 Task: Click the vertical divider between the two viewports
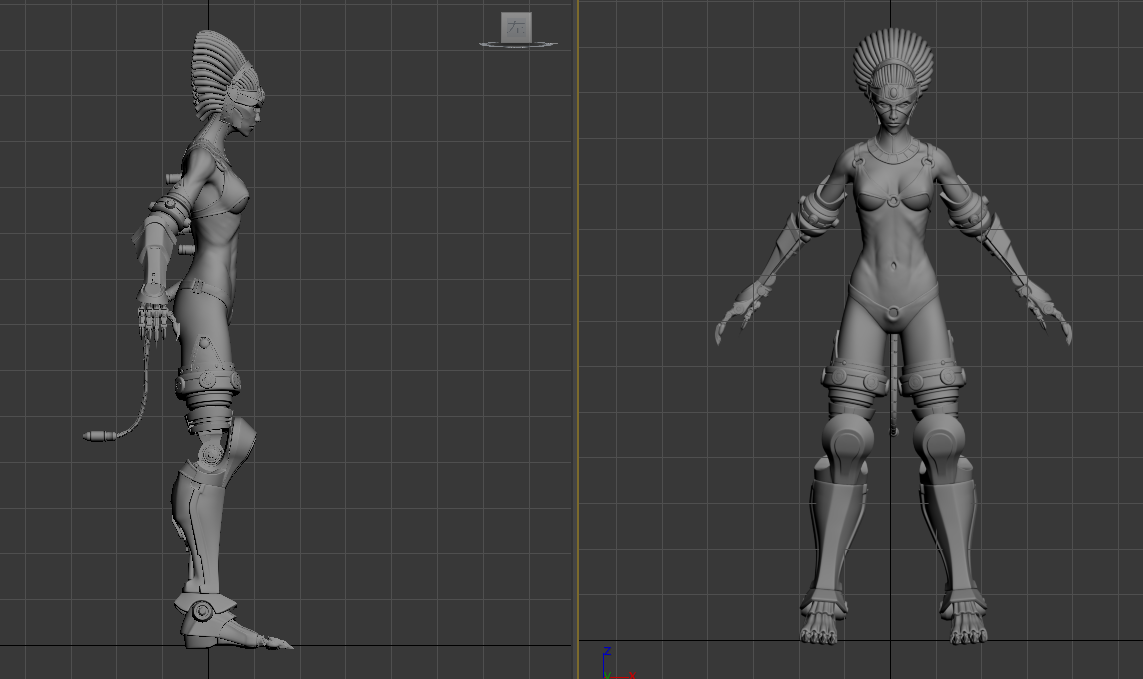click(575, 340)
